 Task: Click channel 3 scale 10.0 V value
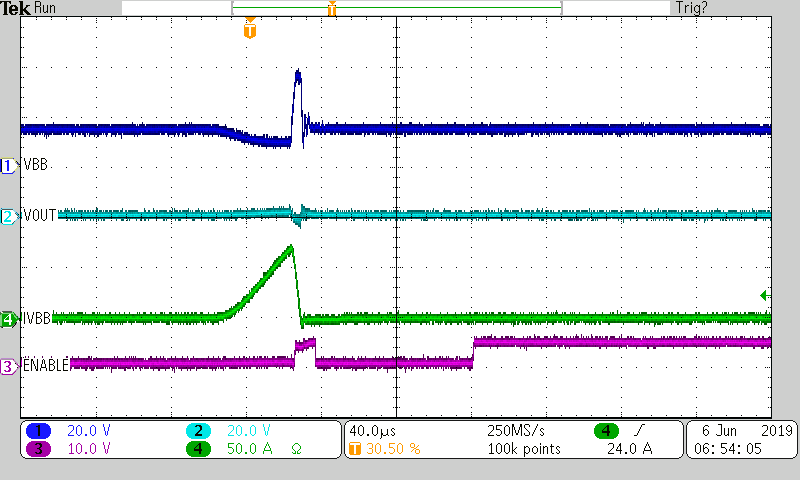[89, 449]
